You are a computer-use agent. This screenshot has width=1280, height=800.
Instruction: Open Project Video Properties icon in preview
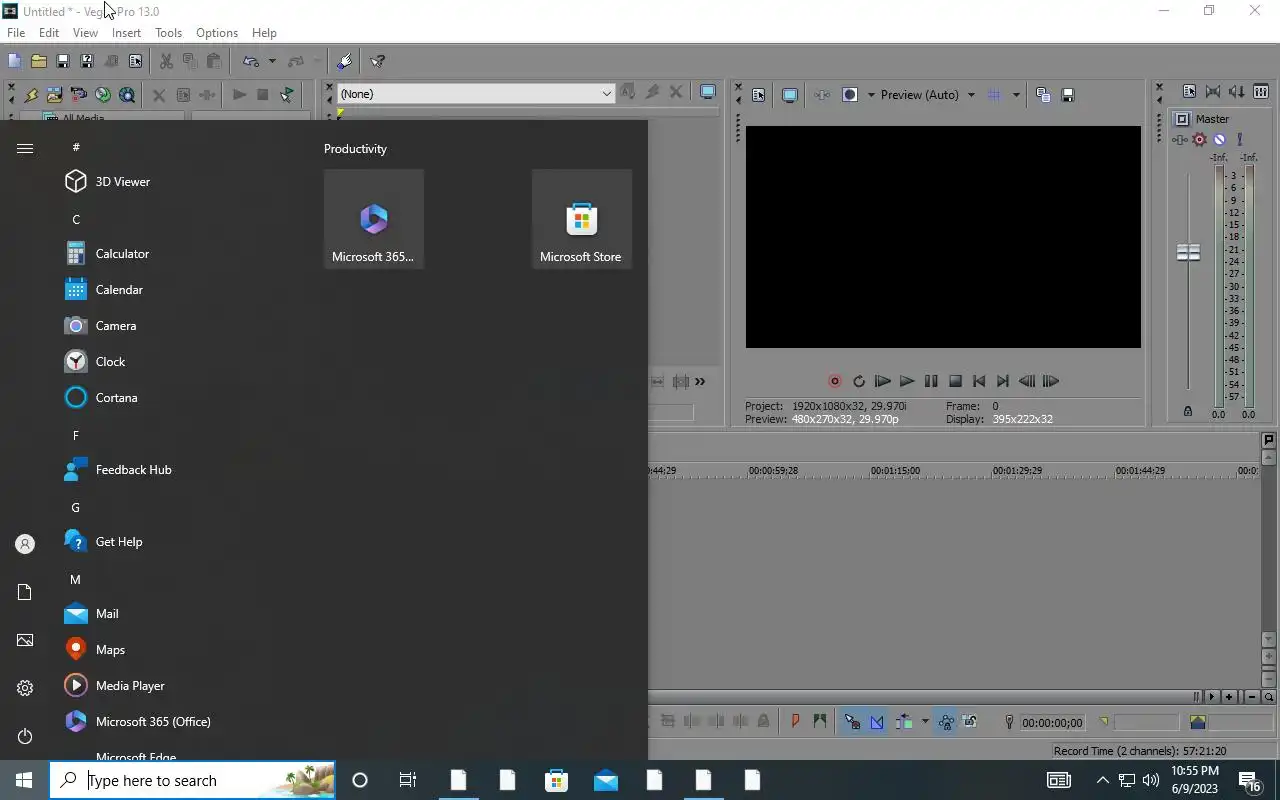pyautogui.click(x=758, y=95)
